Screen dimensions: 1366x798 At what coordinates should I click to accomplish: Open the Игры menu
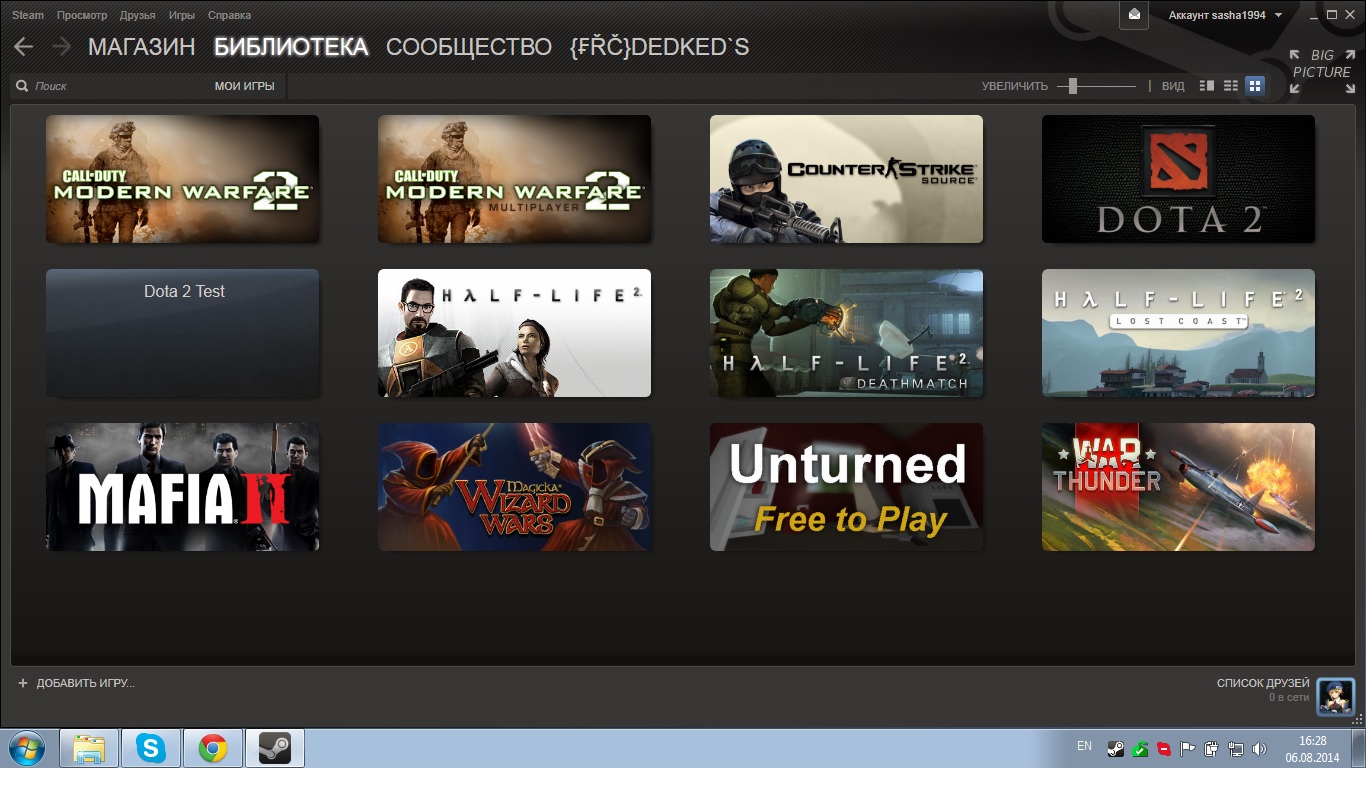pos(182,15)
